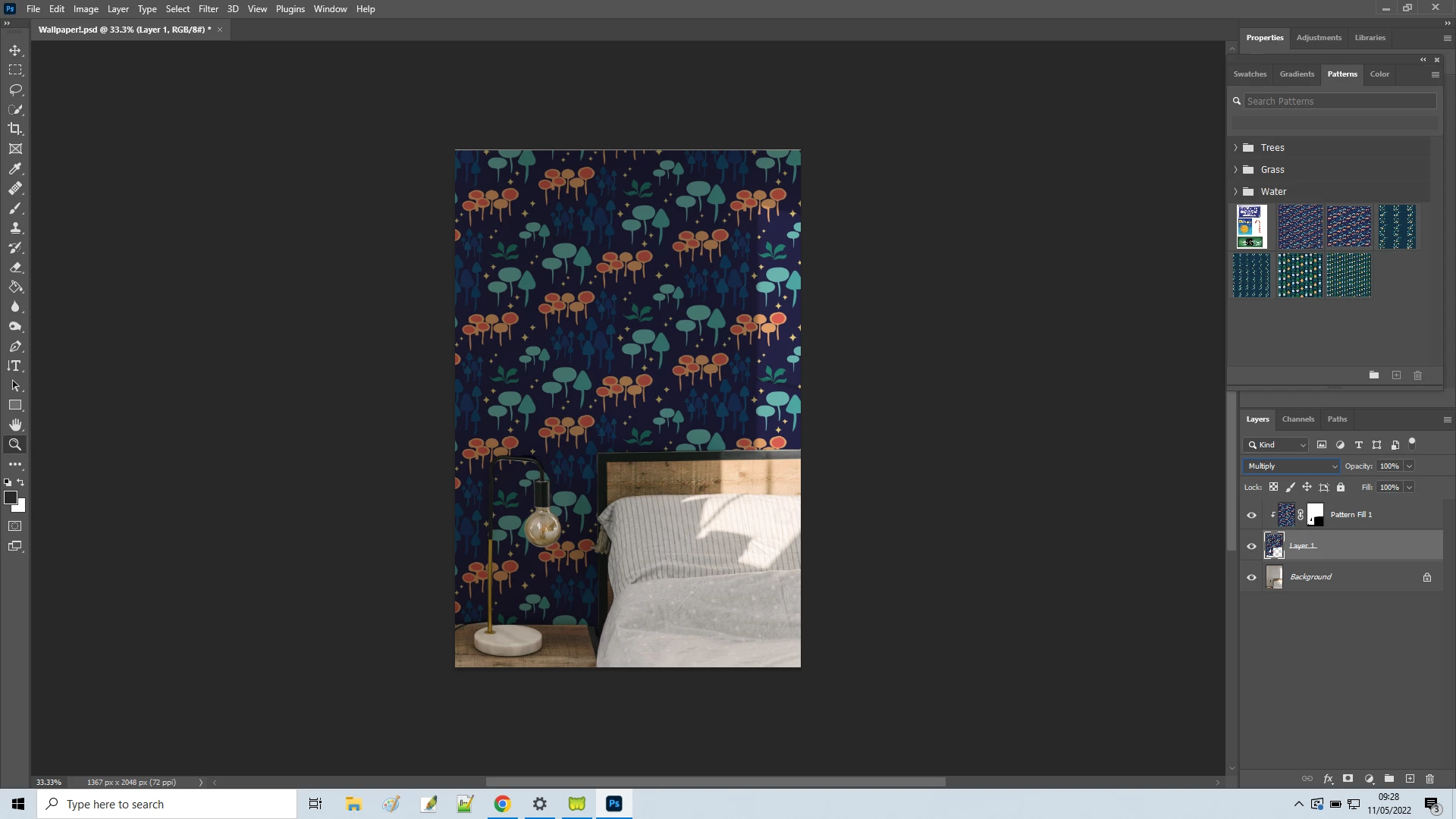The height and width of the screenshot is (819, 1456).
Task: Select the Move tool
Action: coord(15,50)
